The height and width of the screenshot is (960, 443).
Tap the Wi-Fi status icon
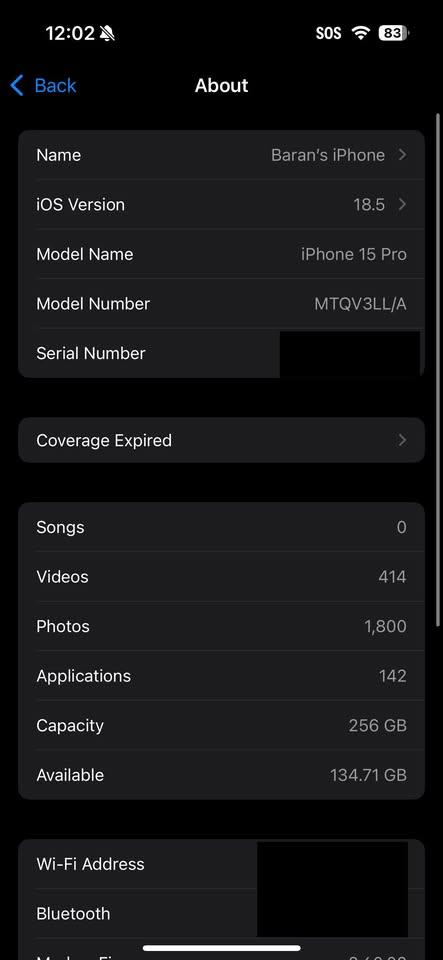[x=361, y=33]
